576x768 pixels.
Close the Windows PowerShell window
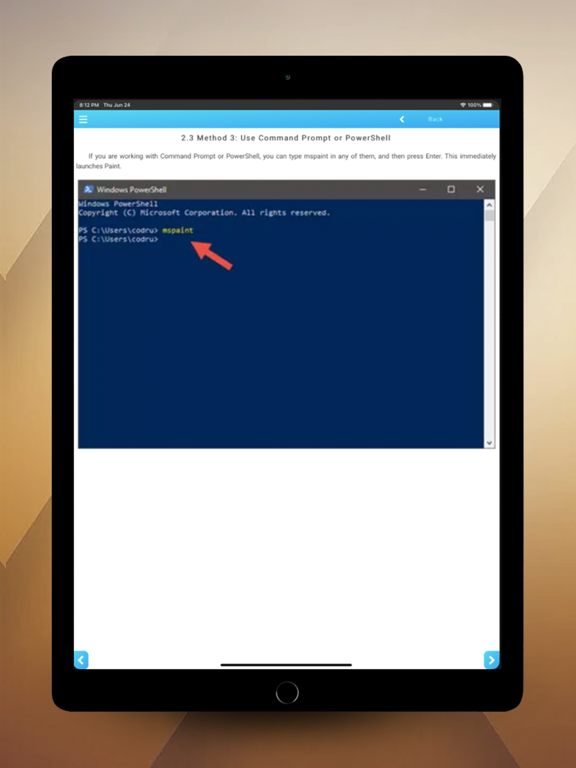point(480,190)
